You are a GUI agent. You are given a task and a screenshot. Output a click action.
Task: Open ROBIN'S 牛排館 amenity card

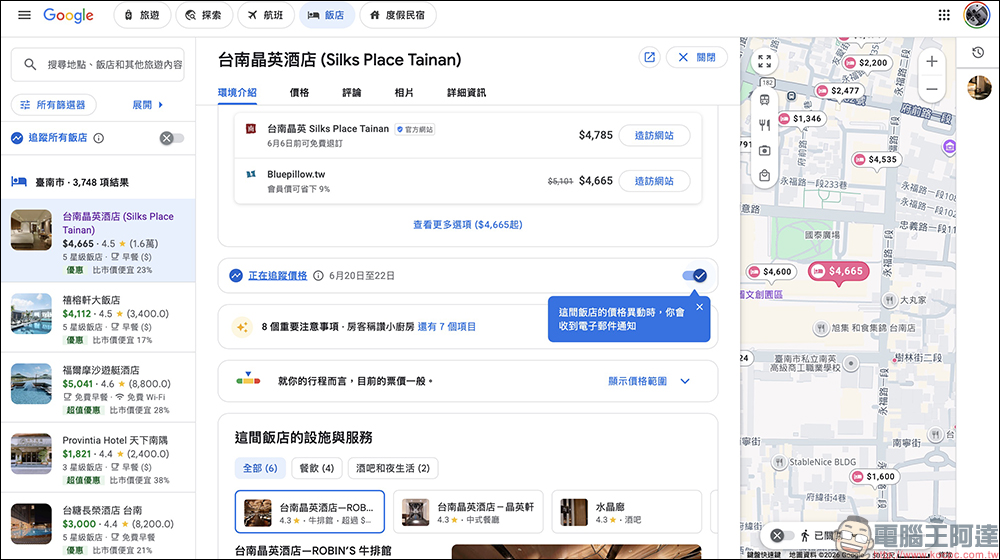(x=310, y=512)
